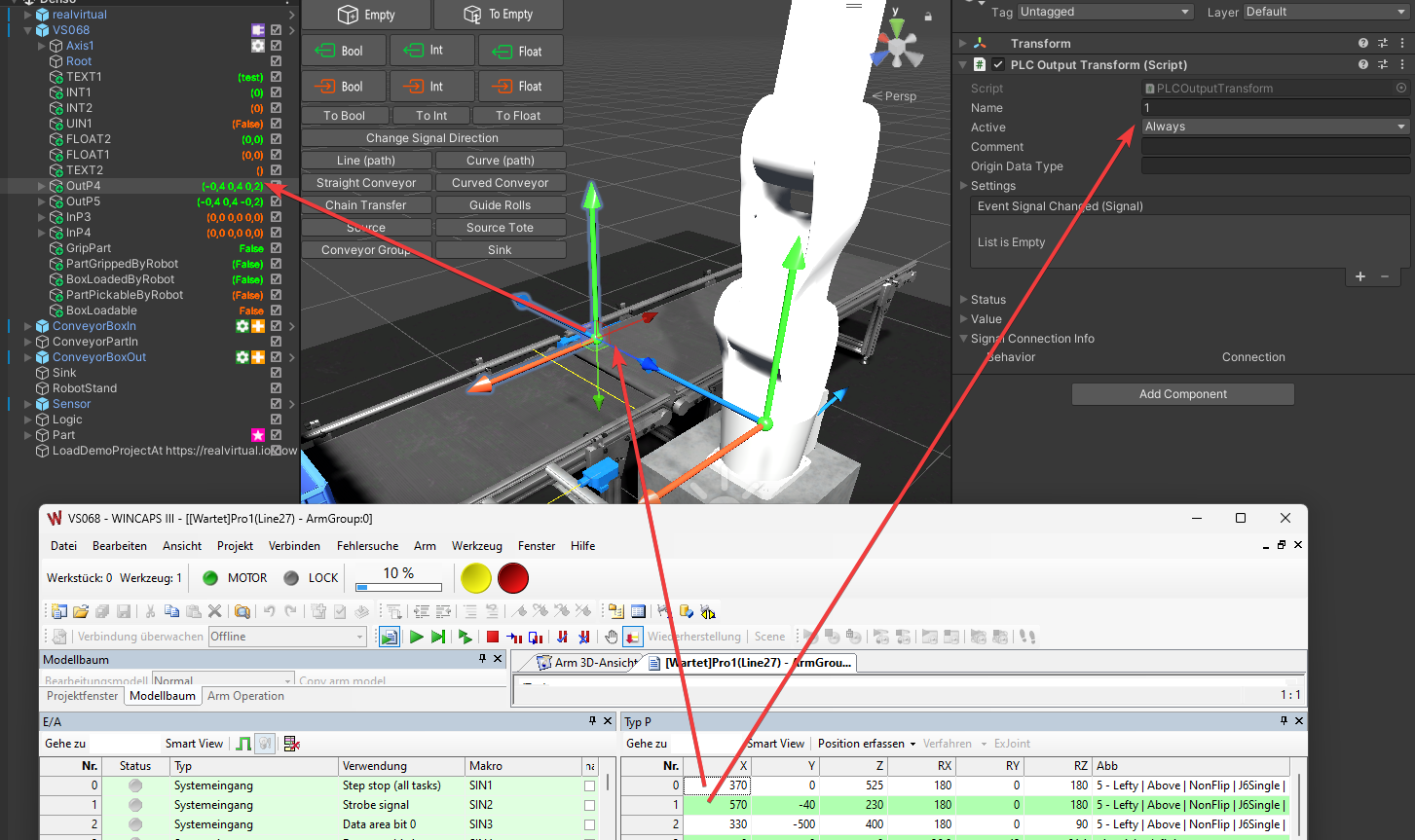Toggle the GripPart hierarchy checkbox
This screenshot has width=1415, height=840.
tap(277, 248)
